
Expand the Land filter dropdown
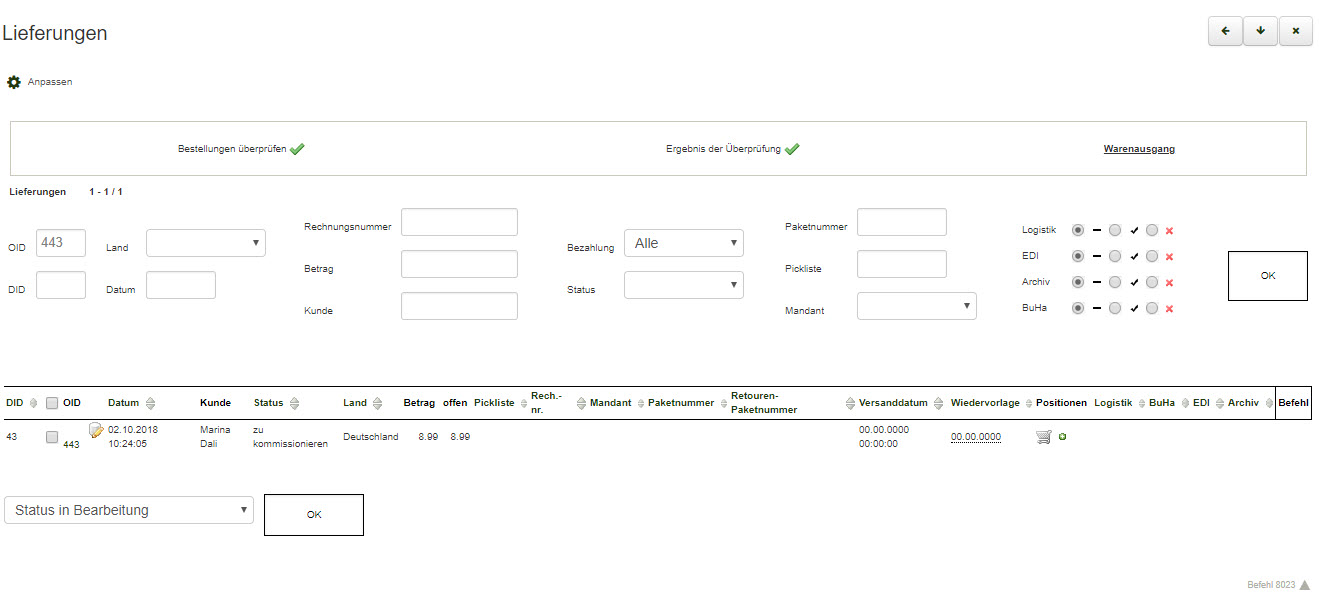coord(206,243)
